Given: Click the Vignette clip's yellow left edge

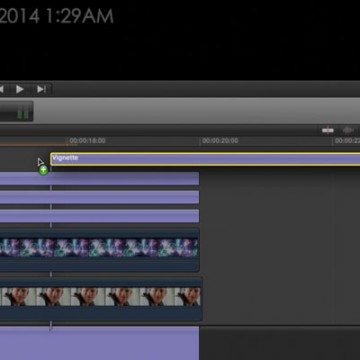Looking at the screenshot, I should pos(51,159).
